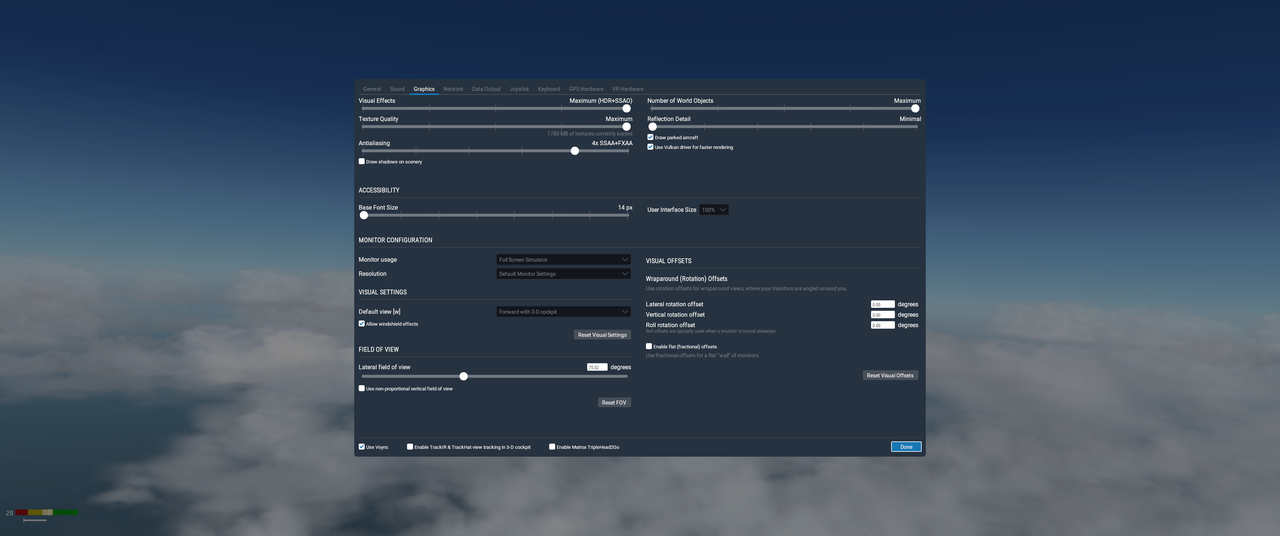The image size is (1280, 536).
Task: Click the Reset FOV button
Action: (614, 403)
